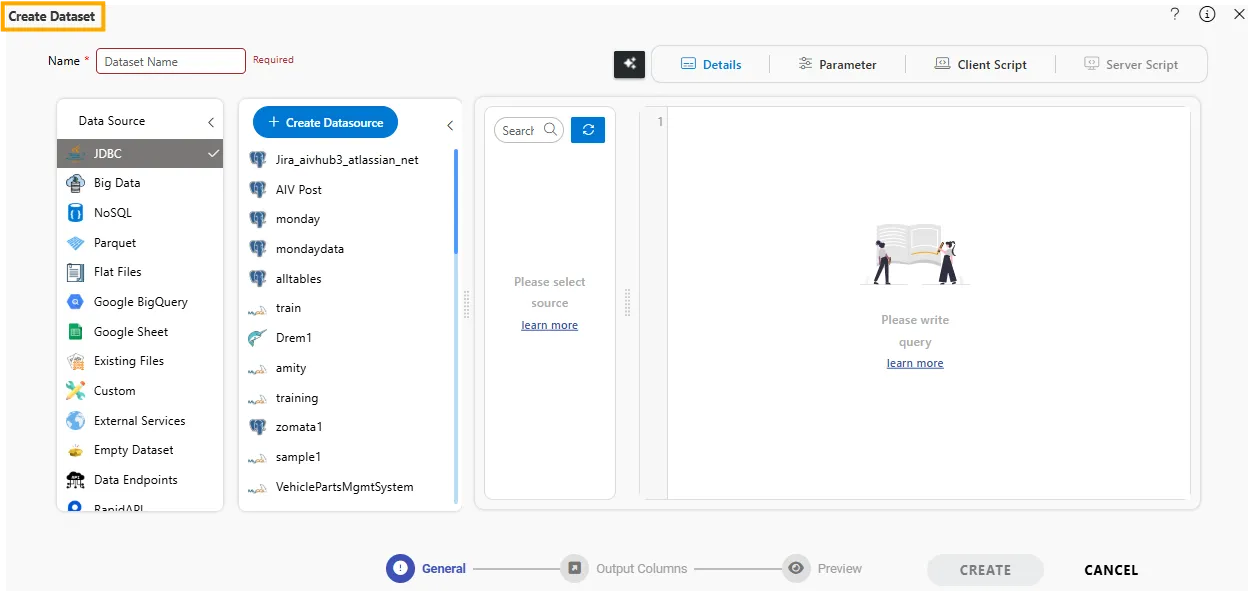The width and height of the screenshot is (1248, 591).
Task: Switch to the Parameter tab
Action: 837,65
